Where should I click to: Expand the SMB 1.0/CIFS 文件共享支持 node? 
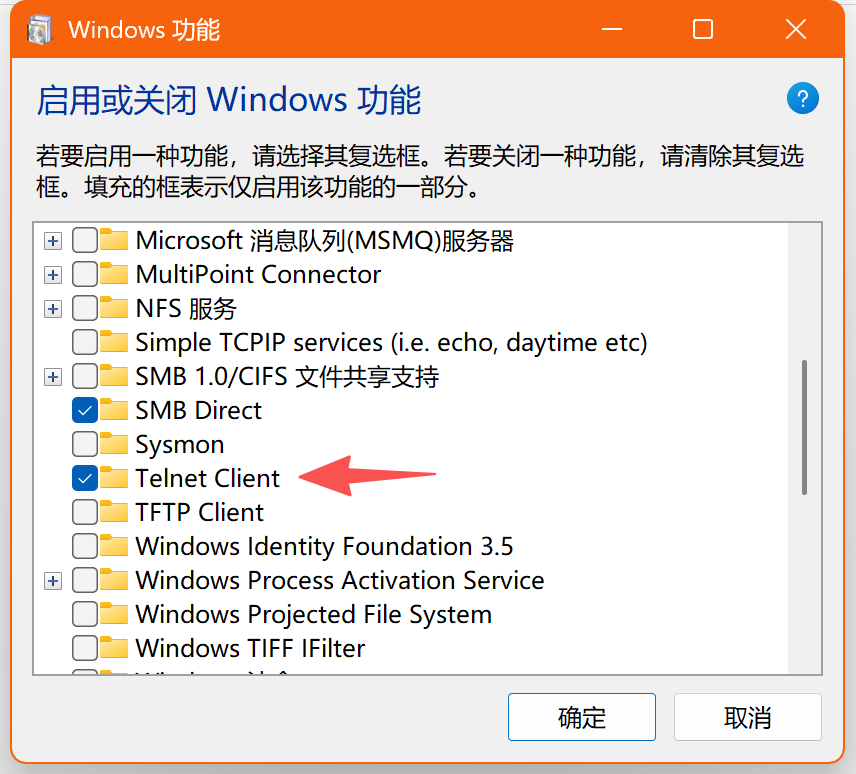pyautogui.click(x=53, y=376)
